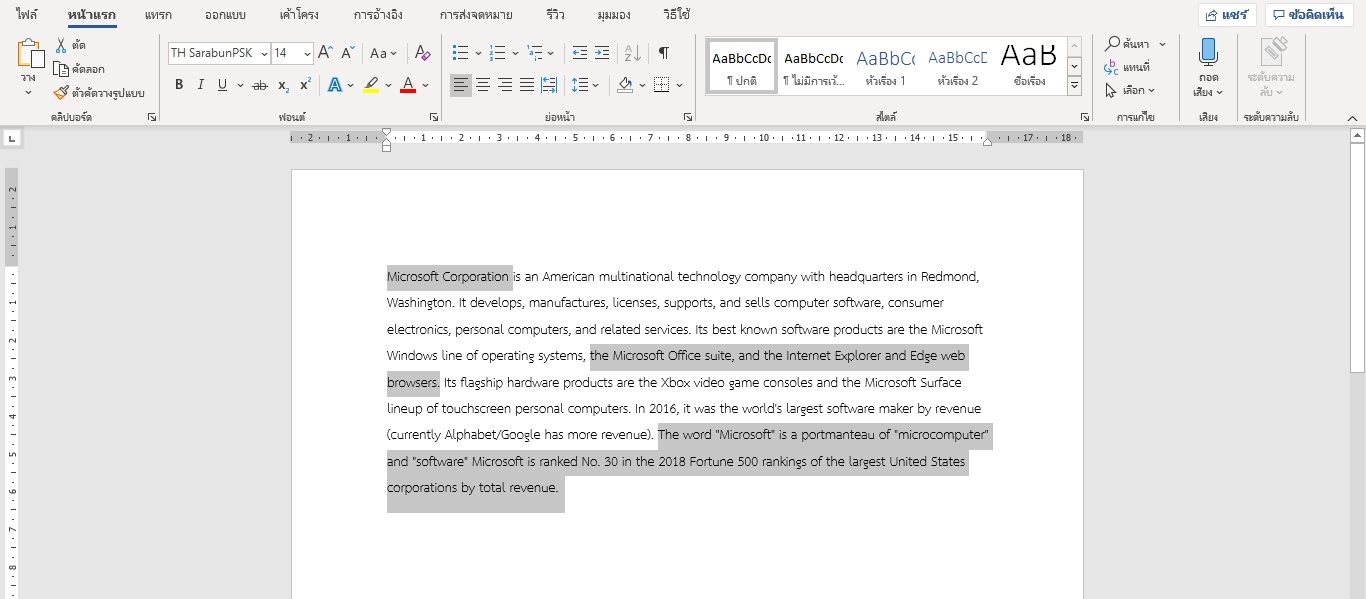Screen dimensions: 1366x599
Task: Center align the paragraph
Action: 482,85
